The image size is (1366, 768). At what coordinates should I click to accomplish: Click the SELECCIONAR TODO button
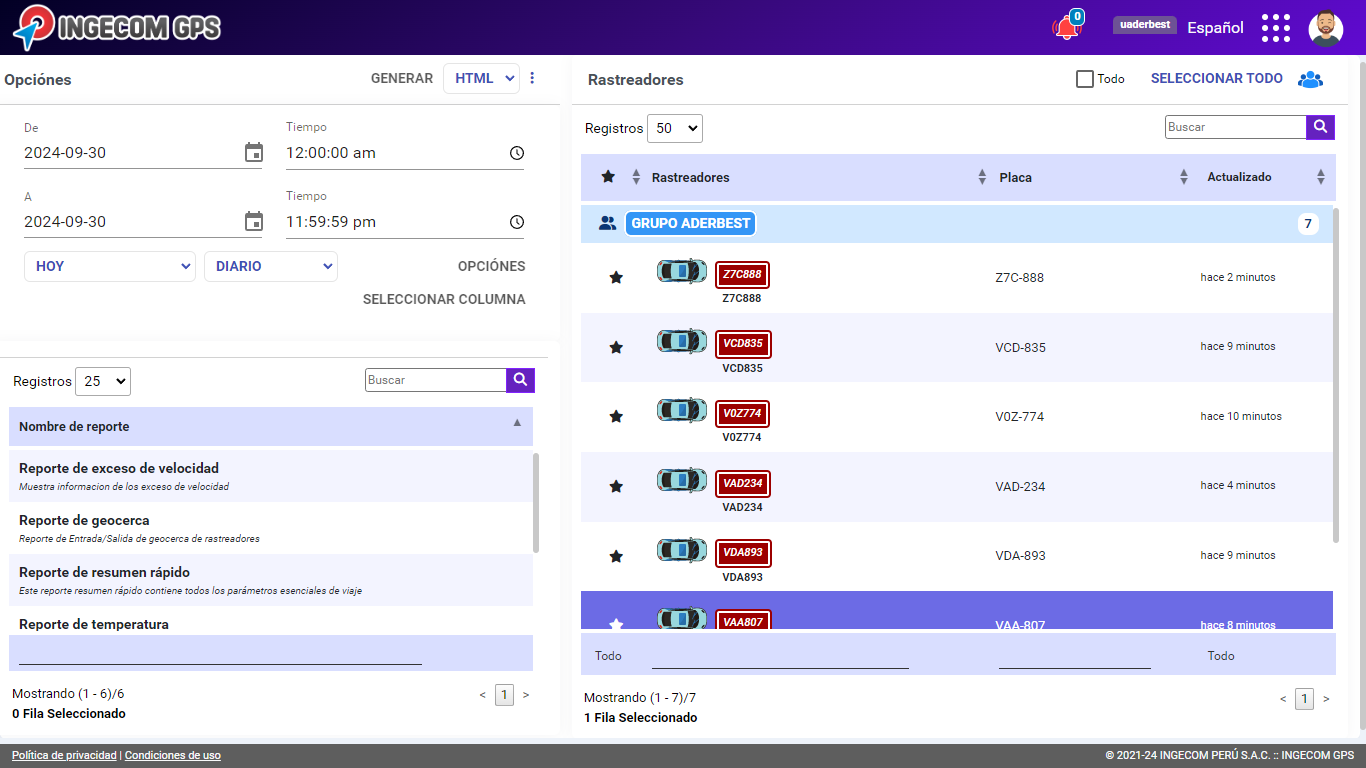point(1216,78)
